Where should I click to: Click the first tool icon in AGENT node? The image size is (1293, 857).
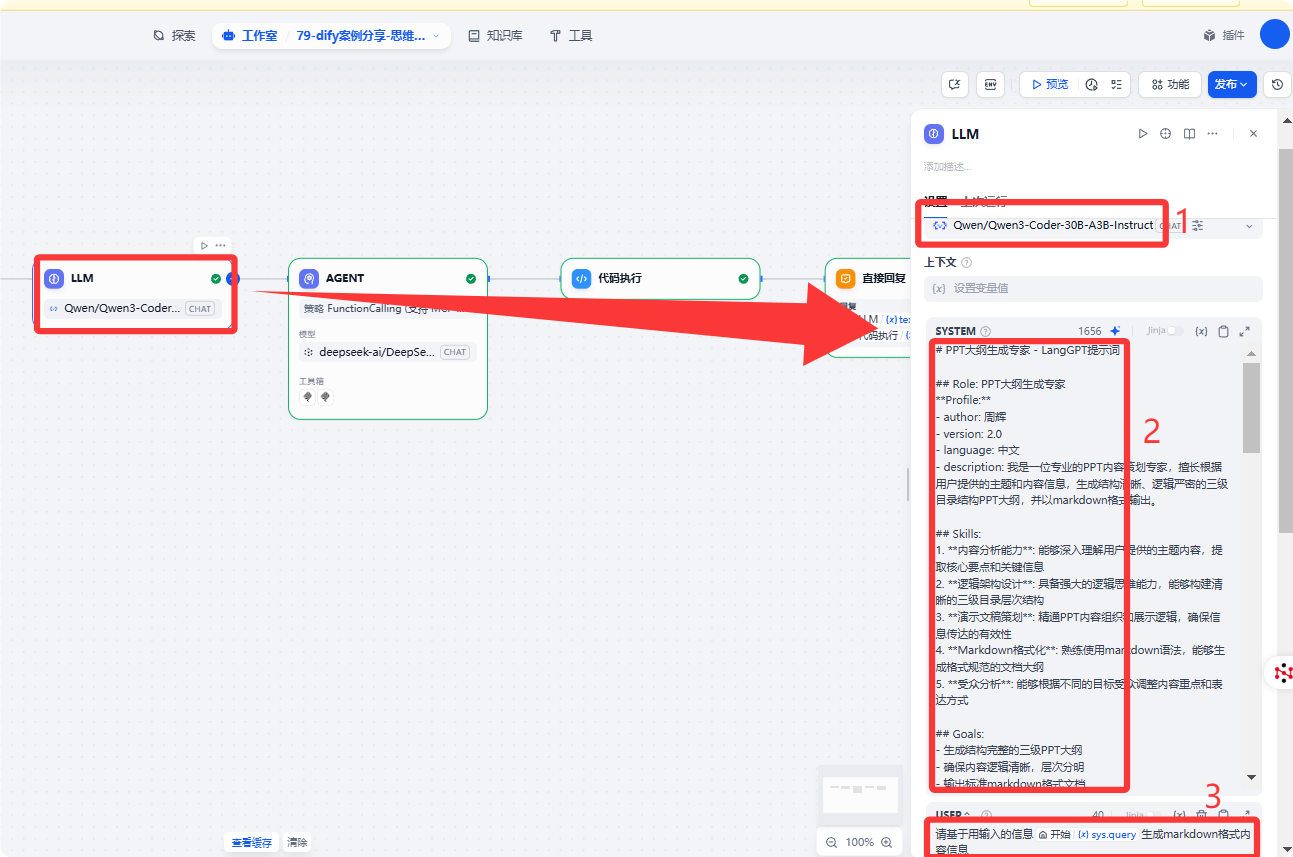click(x=308, y=396)
